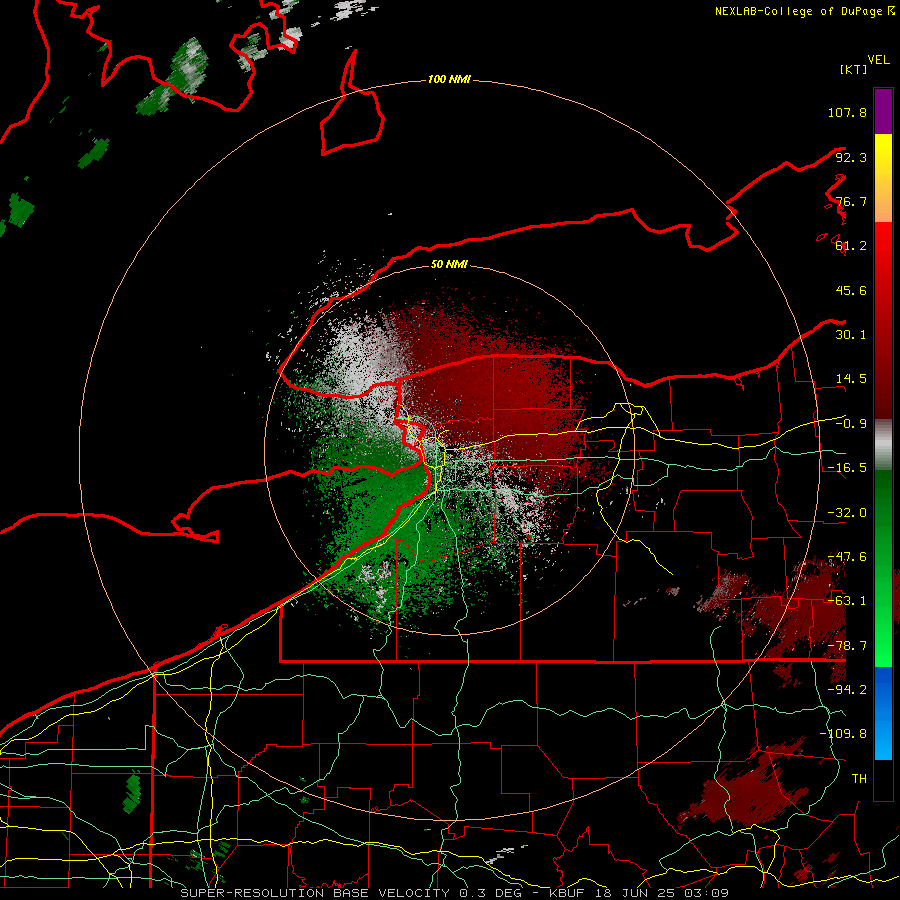
Task: Click the 'SUPER-RESOLUTION BASE VELOCITY' caption
Action: pyautogui.click(x=315, y=893)
